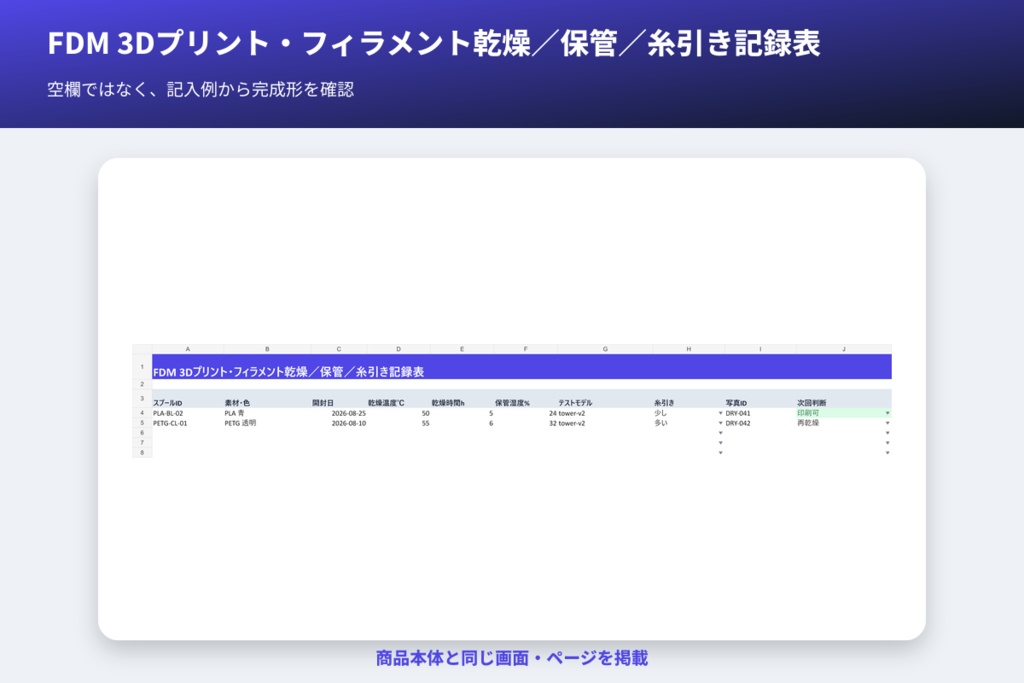Open the 次回判断 dropdown showing 再乾燥

pos(887,423)
